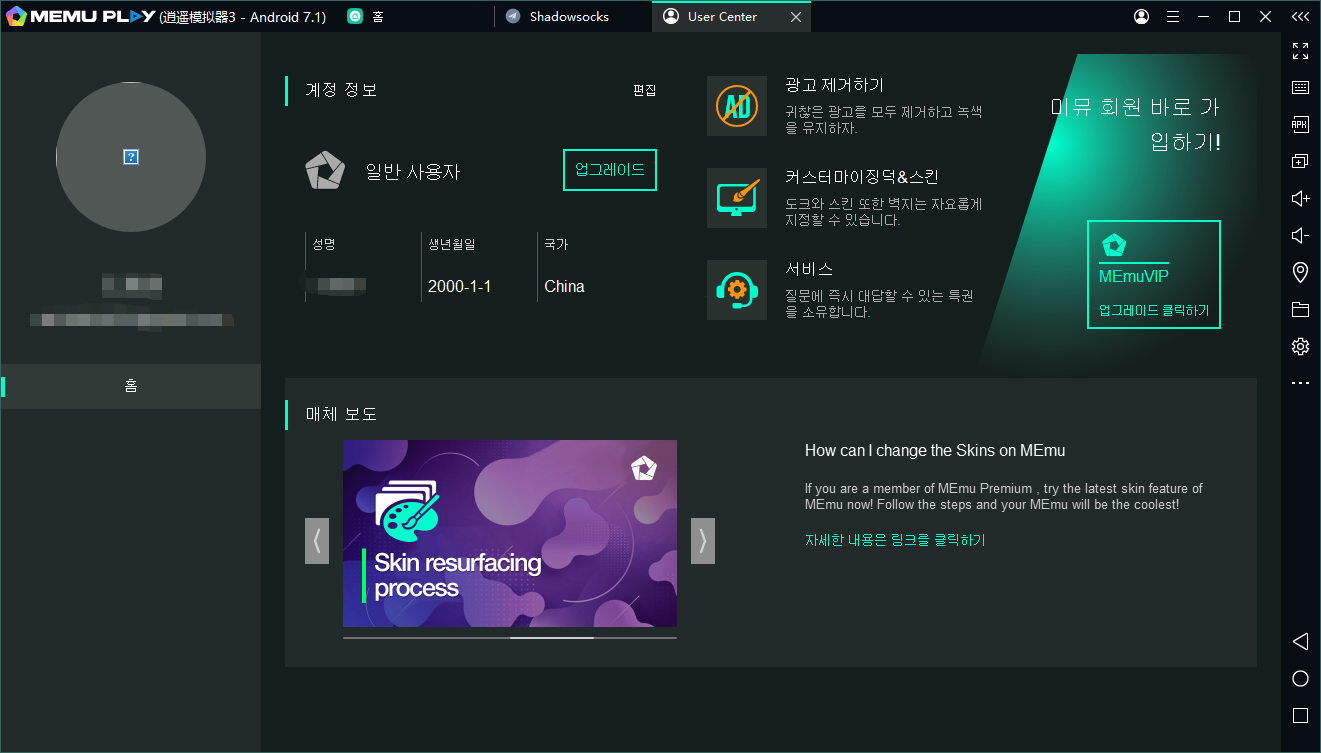
Task: Open the GPS location pin icon
Action: [1300, 272]
